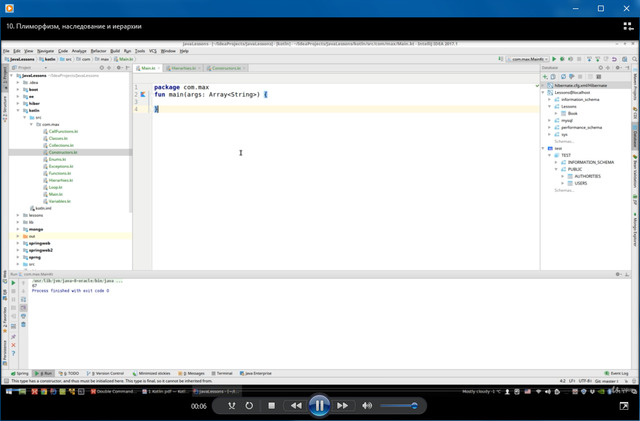Viewport: 640px width, 421px height.
Task: Mute the media player volume
Action: [367, 405]
